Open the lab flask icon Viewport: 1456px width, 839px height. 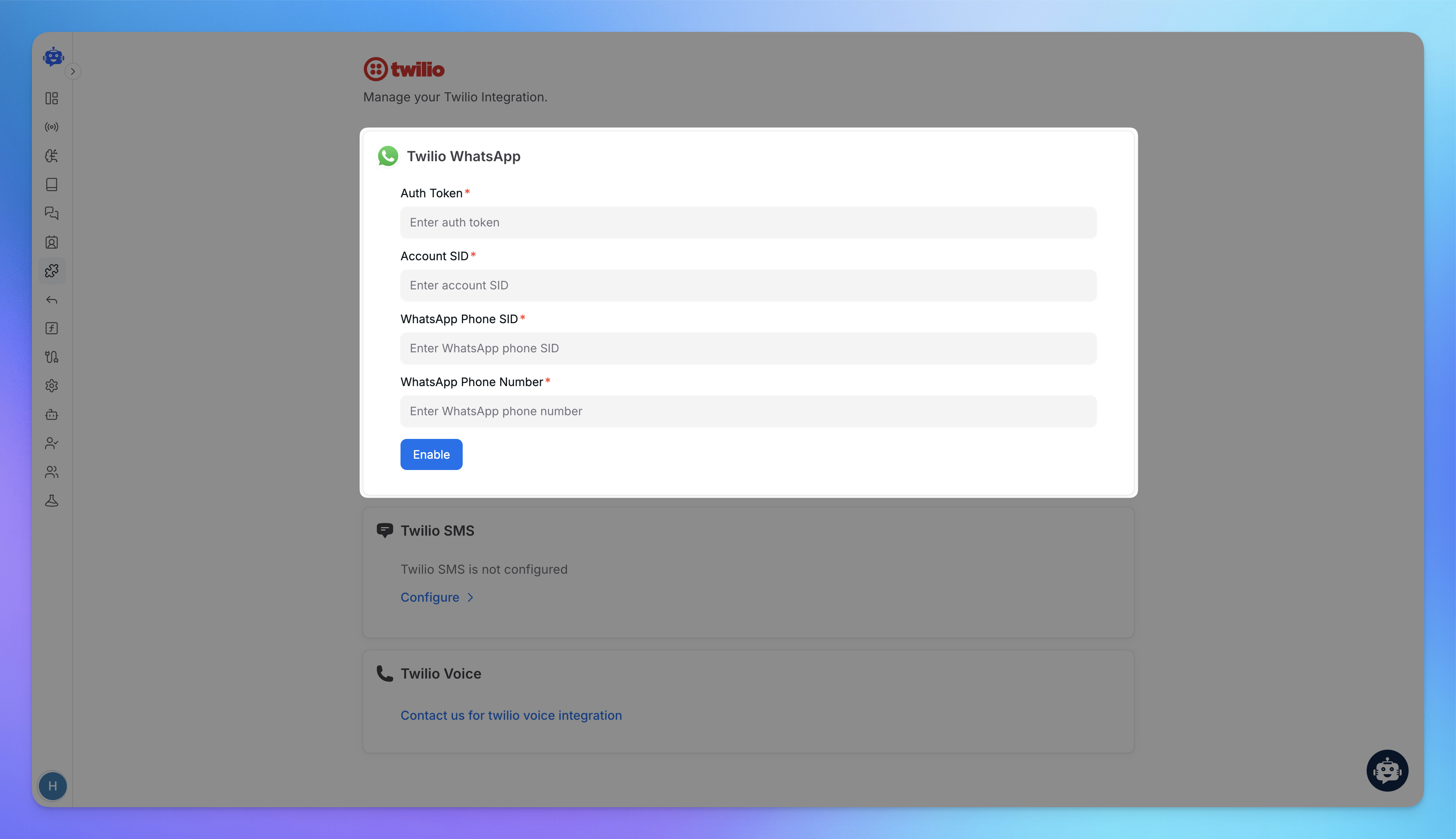coord(52,501)
